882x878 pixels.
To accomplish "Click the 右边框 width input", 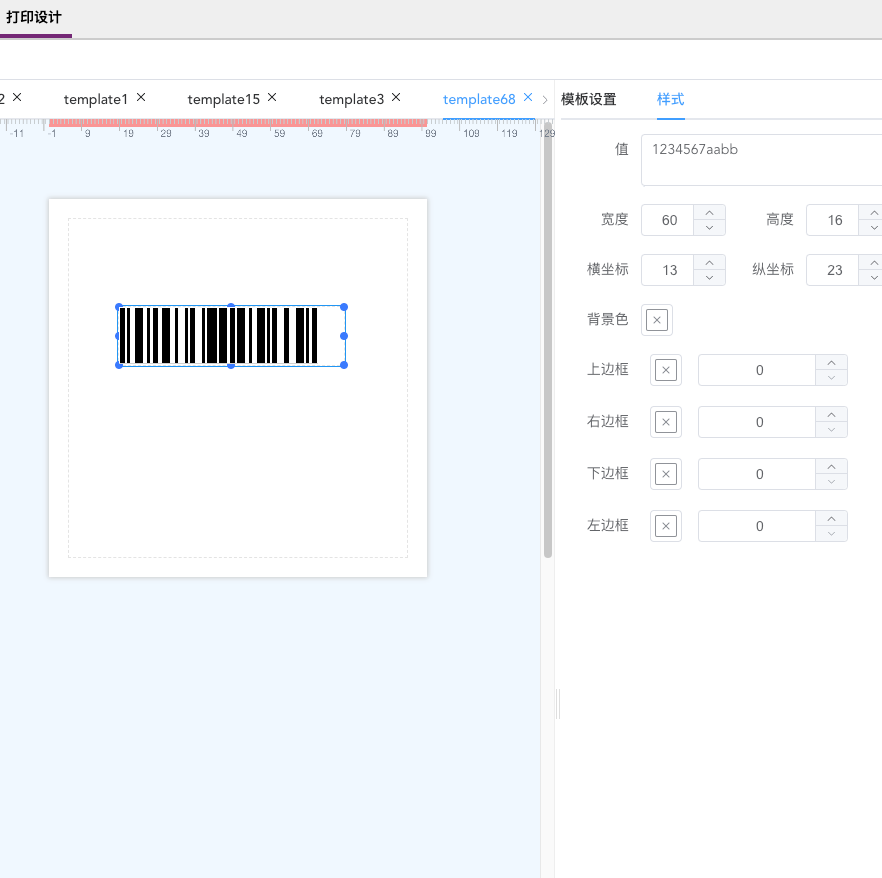I will pyautogui.click(x=757, y=422).
